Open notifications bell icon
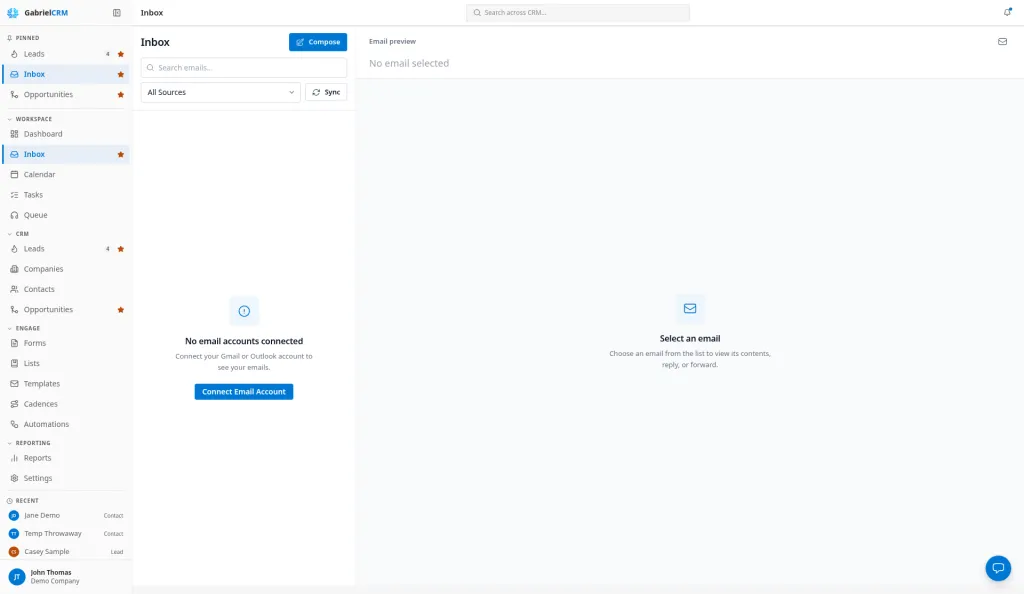Image resolution: width=1024 pixels, height=594 pixels. (x=1007, y=12)
